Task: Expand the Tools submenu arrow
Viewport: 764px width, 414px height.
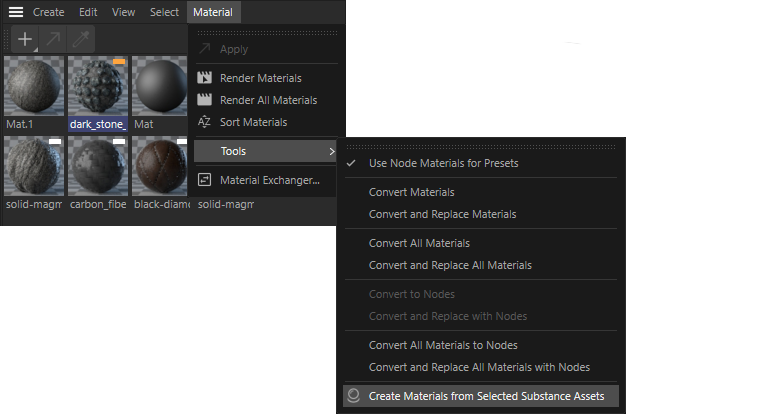Action: tap(332, 151)
